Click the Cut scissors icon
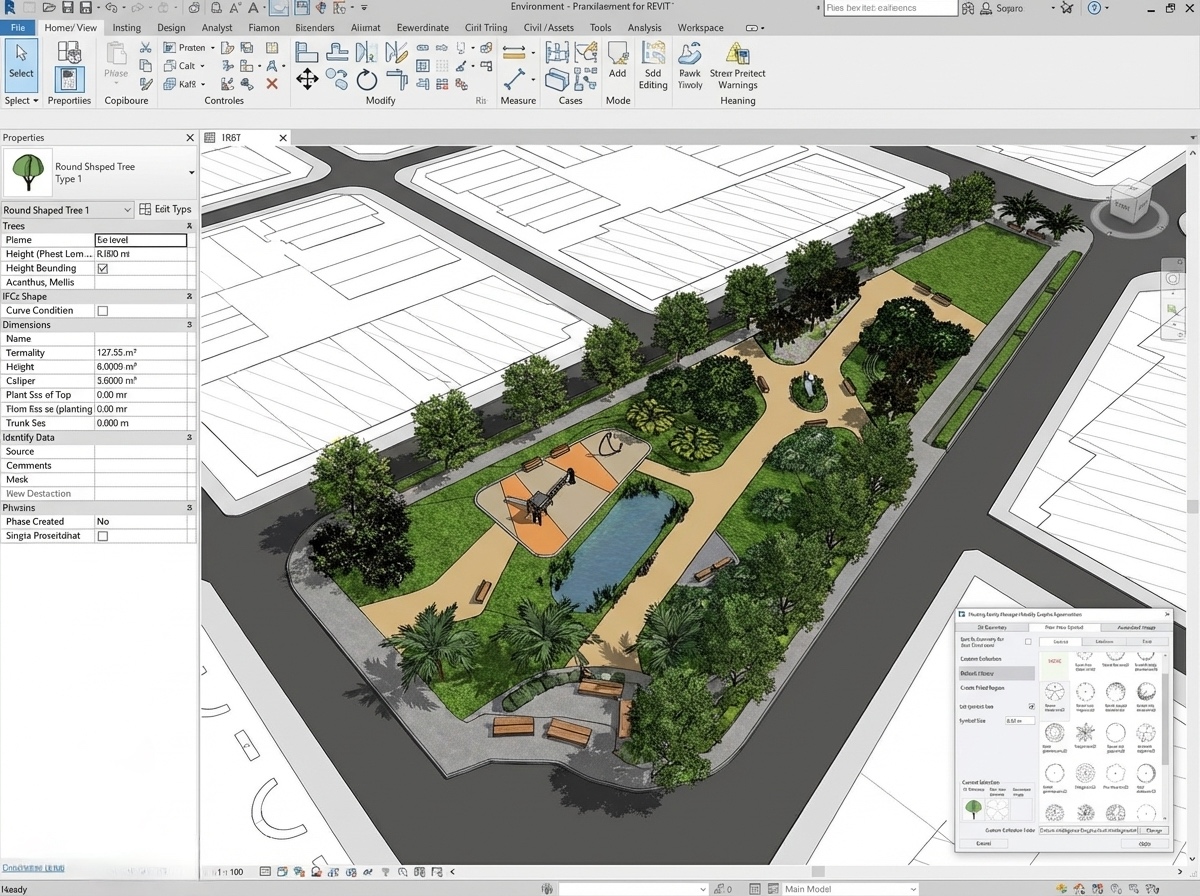 click(x=146, y=48)
